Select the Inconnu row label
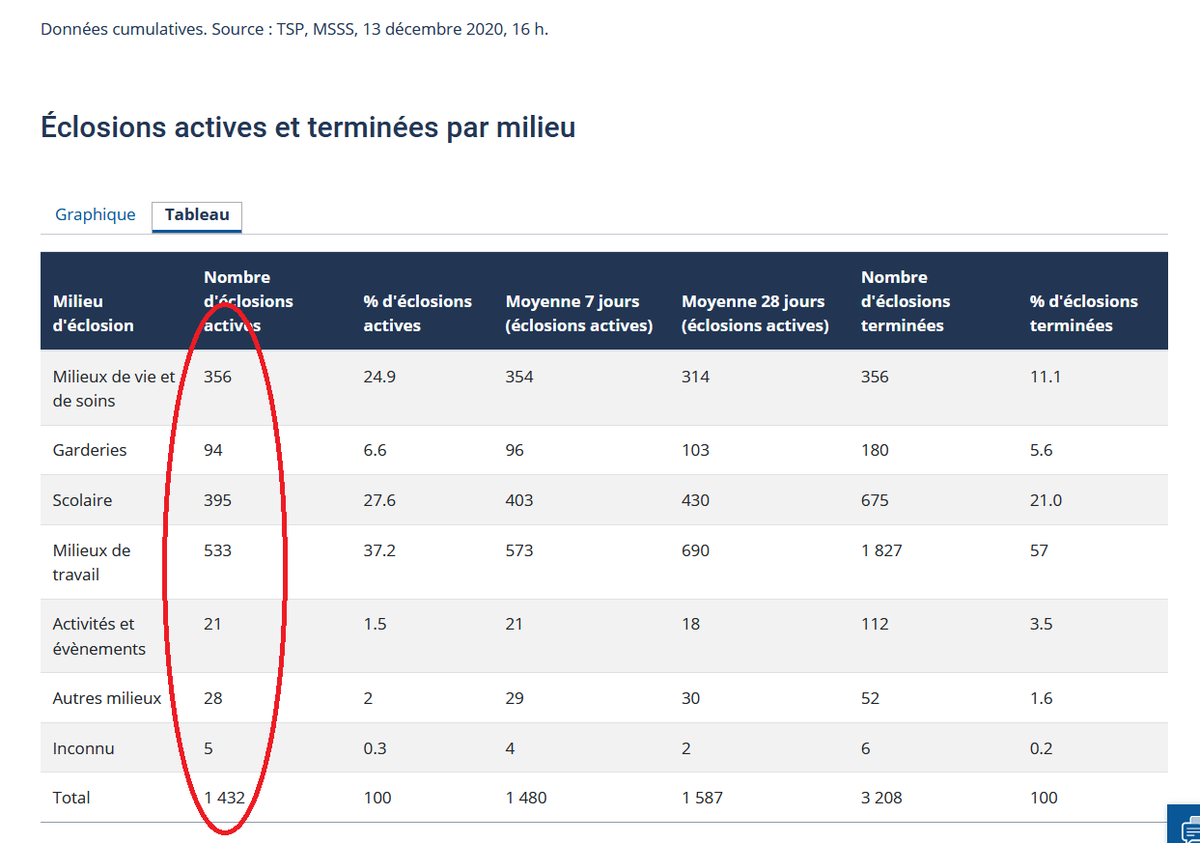Image resolution: width=1200 pixels, height=843 pixels. (x=81, y=748)
